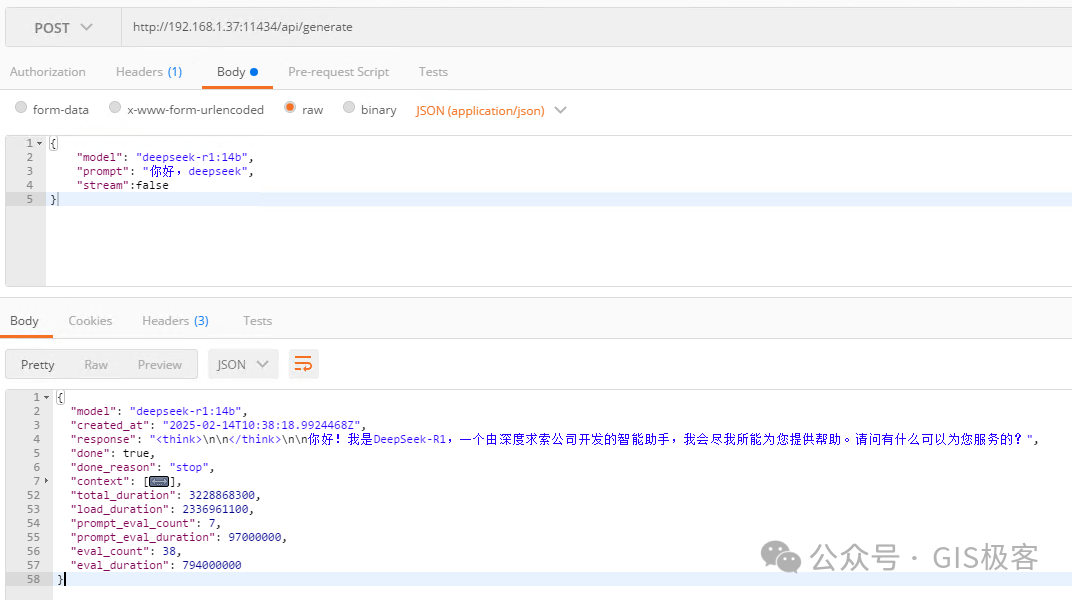Select the request Body tab
The height and width of the screenshot is (600, 1072).
(x=237, y=72)
